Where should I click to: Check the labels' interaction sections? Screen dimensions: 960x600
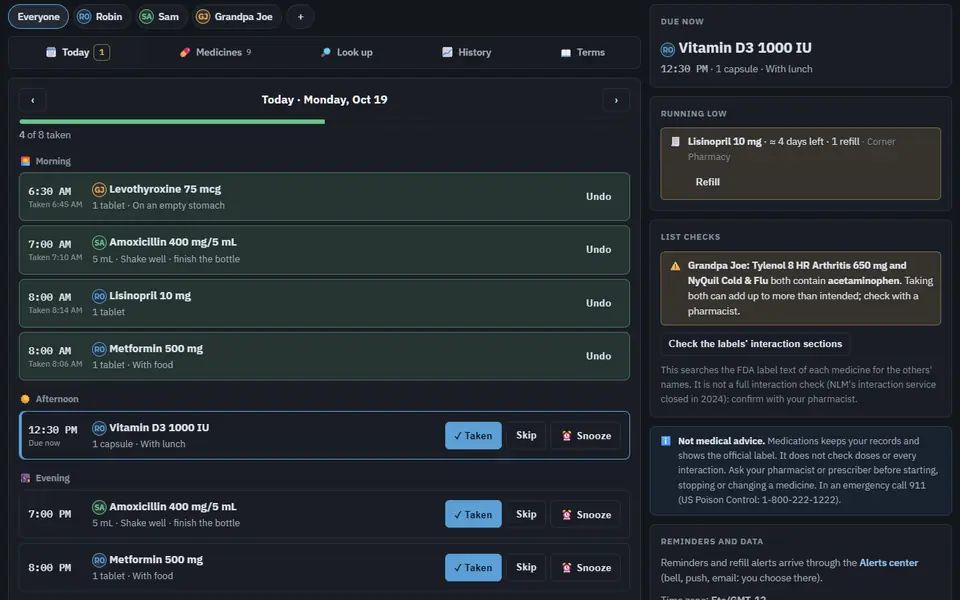pos(755,344)
